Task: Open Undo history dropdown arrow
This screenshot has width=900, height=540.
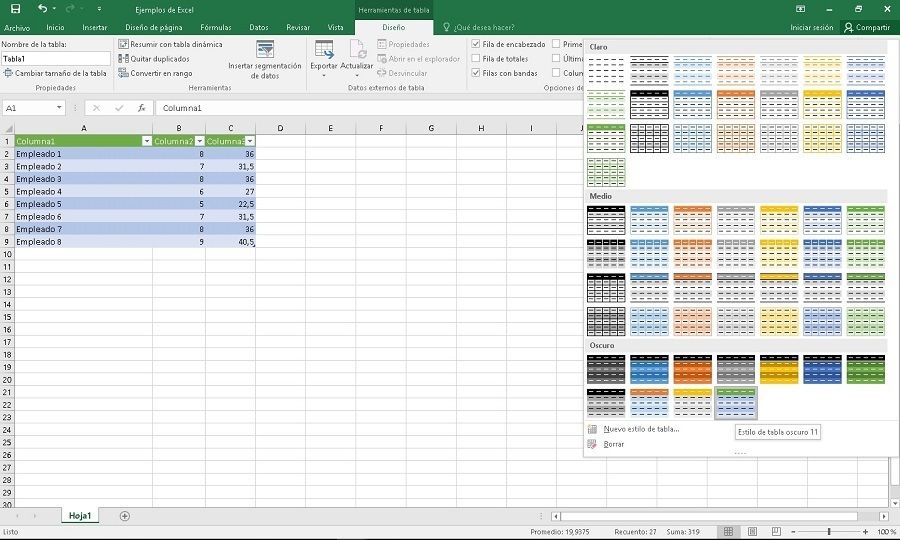Action: point(55,9)
